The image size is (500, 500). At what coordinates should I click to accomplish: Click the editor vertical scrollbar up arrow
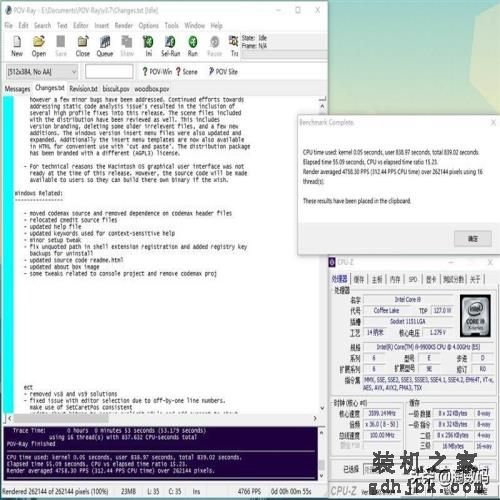point(322,106)
